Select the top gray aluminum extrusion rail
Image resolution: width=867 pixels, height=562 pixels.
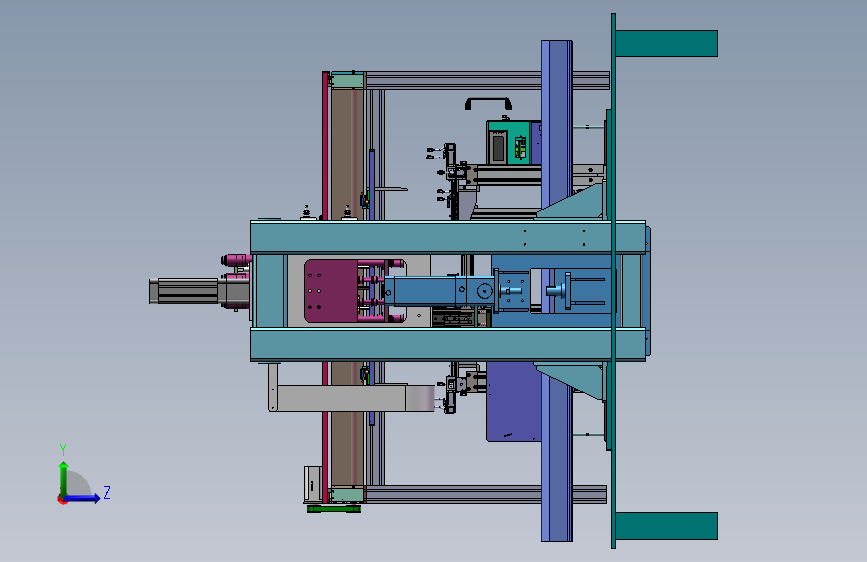(x=487, y=80)
